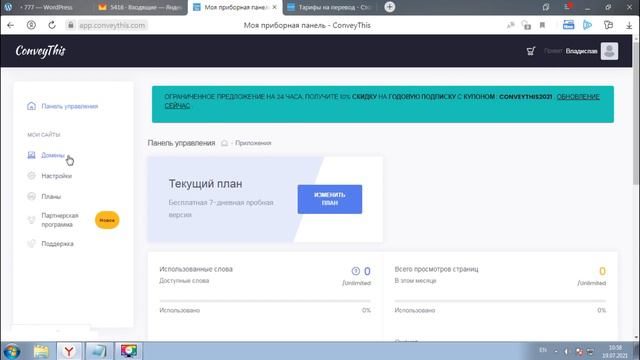
Task: Click the Поддержка sidebar icon
Action: click(x=31, y=244)
